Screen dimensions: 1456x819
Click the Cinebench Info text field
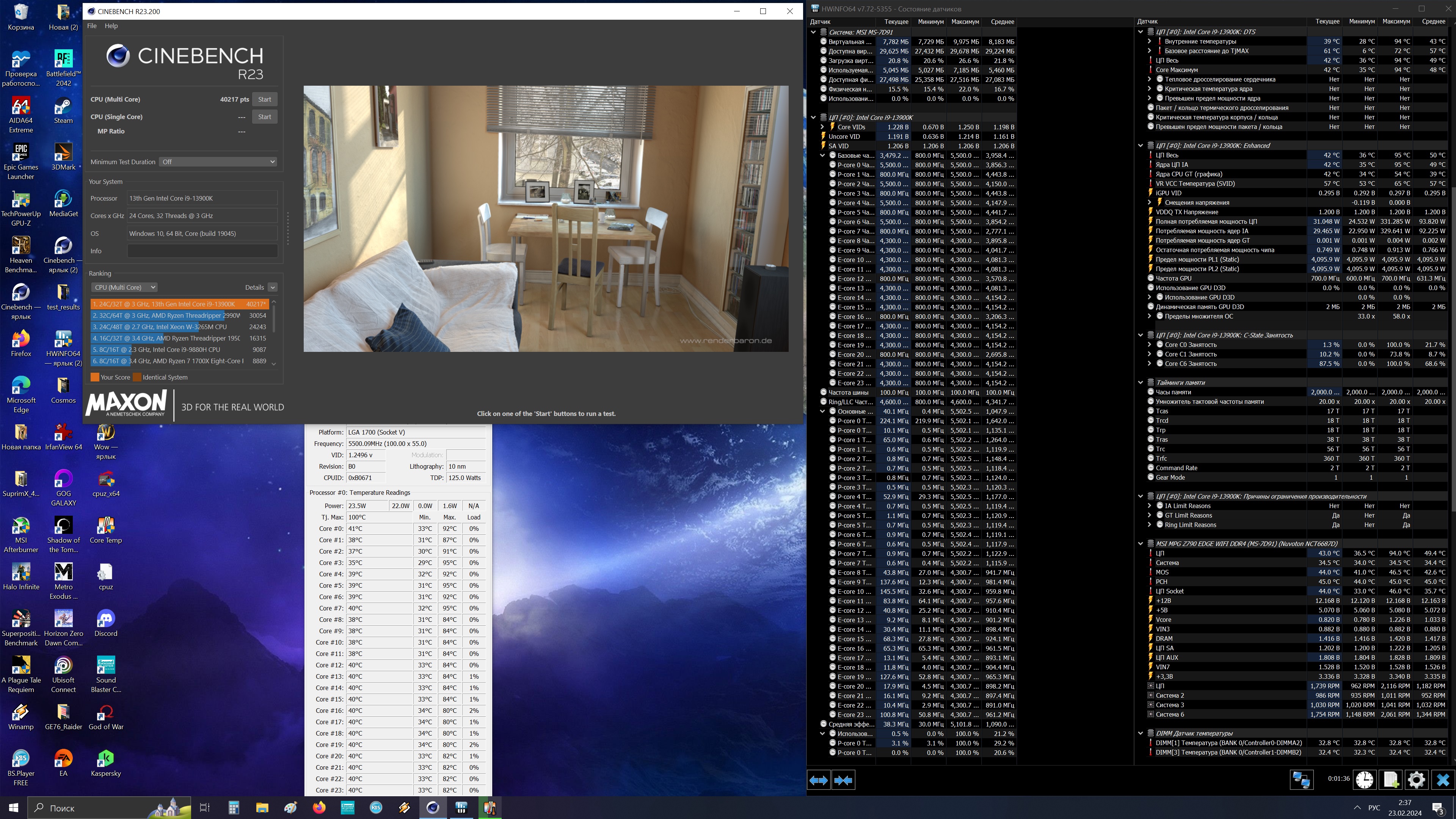[x=202, y=251]
